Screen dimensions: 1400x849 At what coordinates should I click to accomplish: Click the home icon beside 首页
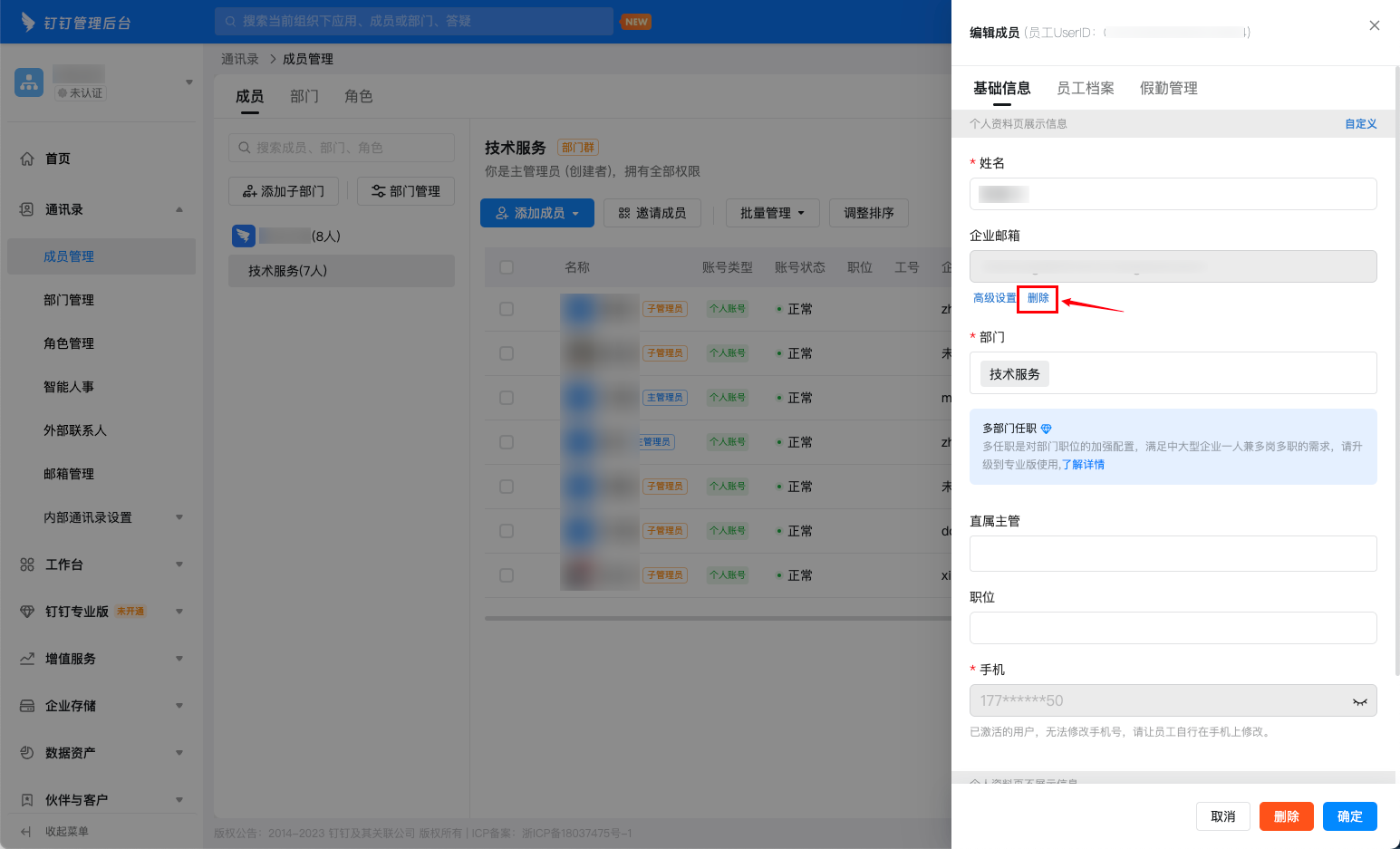tap(27, 159)
